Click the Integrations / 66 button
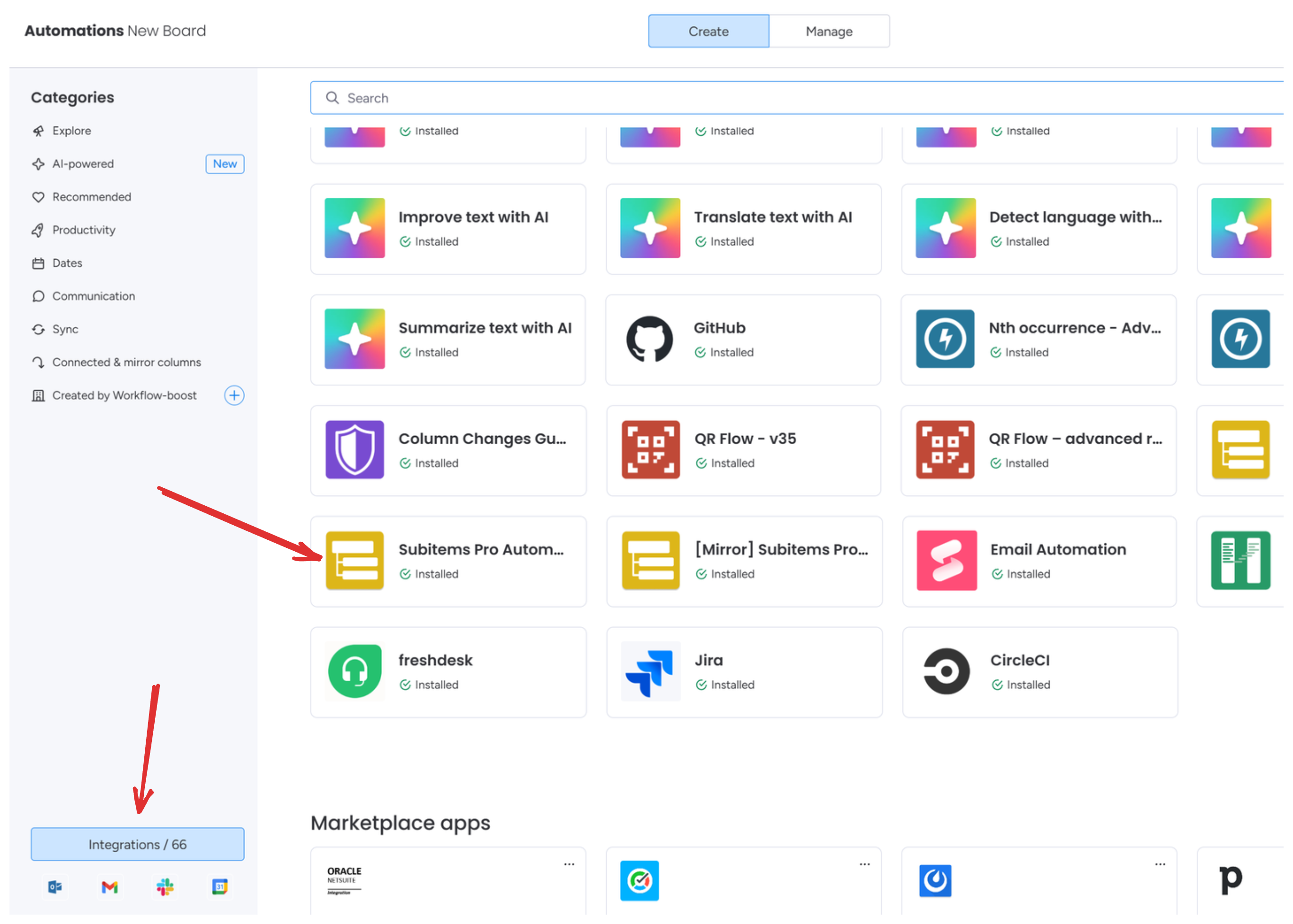The width and height of the screenshot is (1293, 924). 137,845
